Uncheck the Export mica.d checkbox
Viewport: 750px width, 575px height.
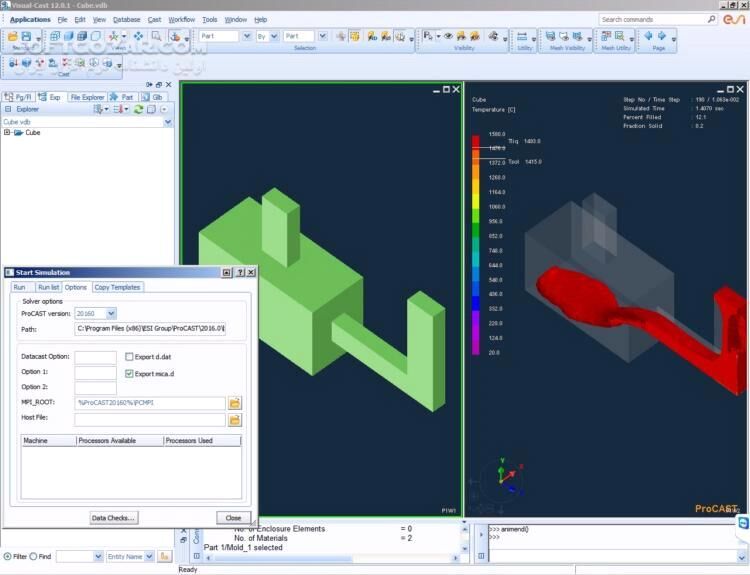coord(129,373)
